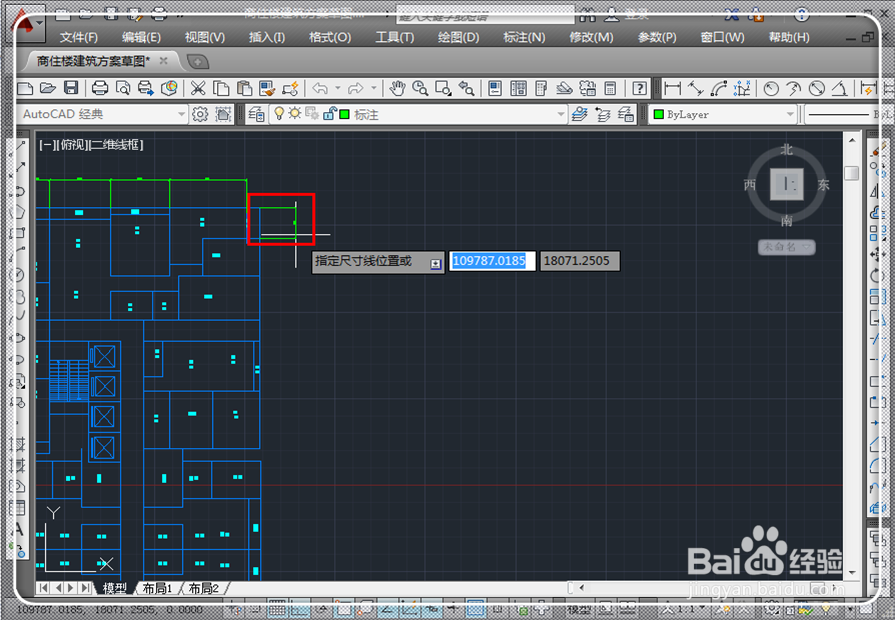Select the Match Properties brush icon
The image size is (895, 620).
(267, 88)
